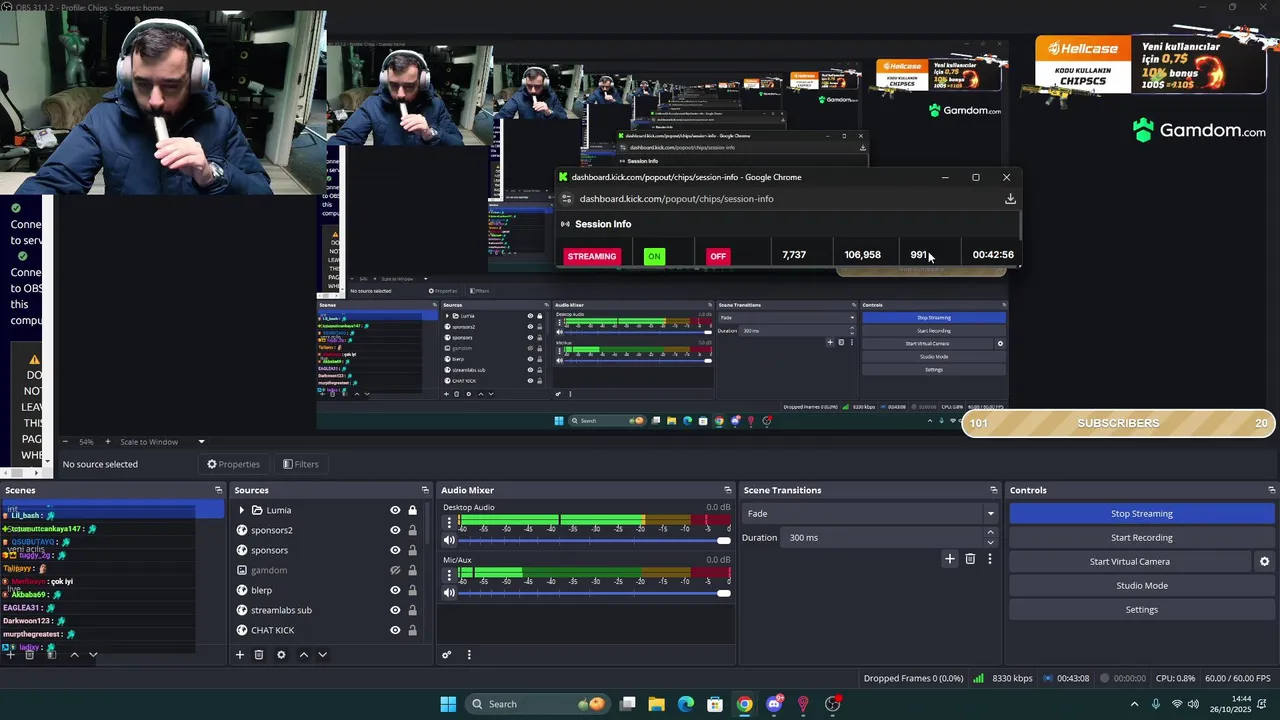Undock the Audio Mixer panel
The height and width of the screenshot is (720, 1280).
[728, 490]
